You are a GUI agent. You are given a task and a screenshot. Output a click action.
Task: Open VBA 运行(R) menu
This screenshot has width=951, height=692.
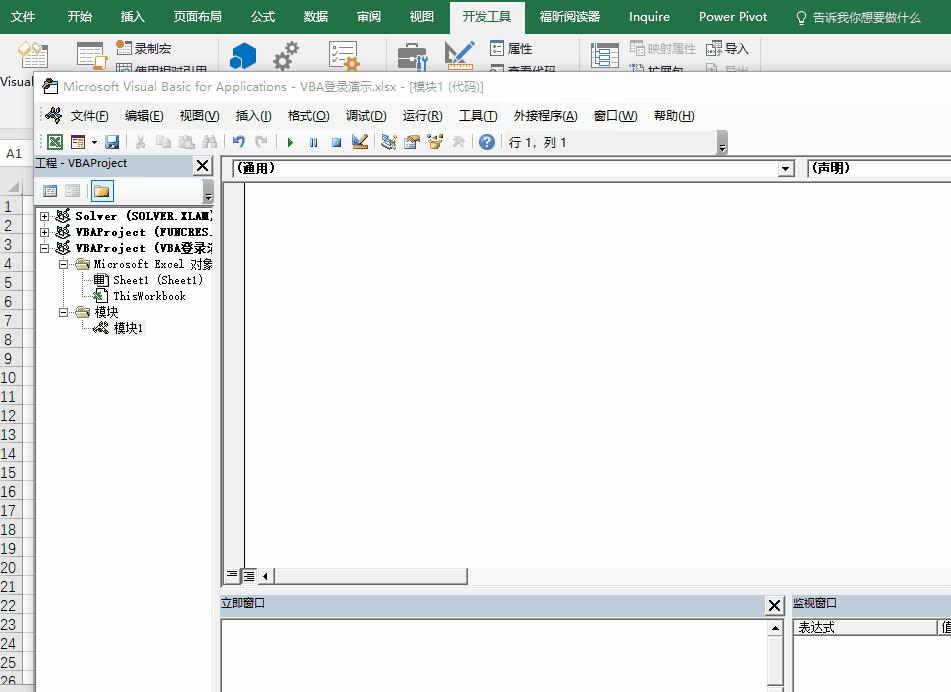tap(422, 116)
